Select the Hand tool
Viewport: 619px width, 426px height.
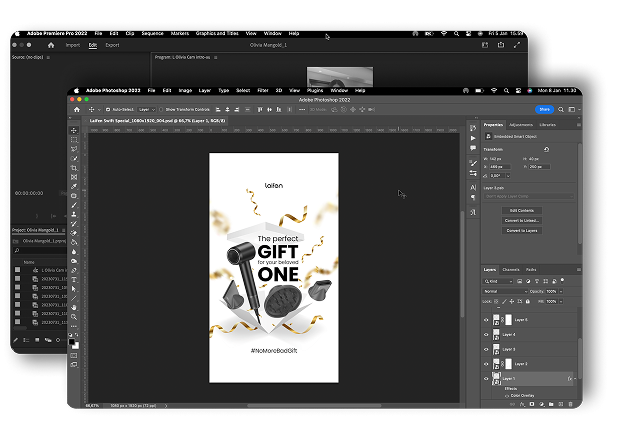74,308
